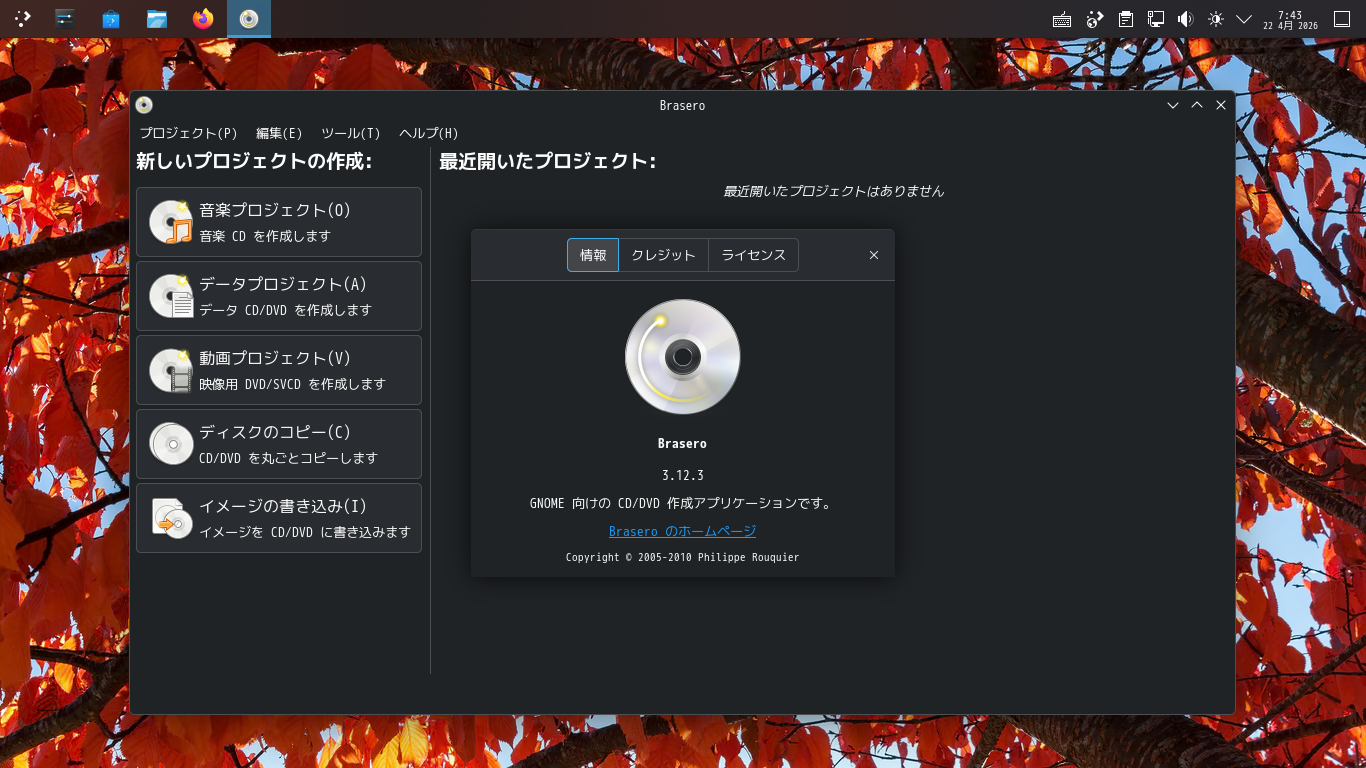This screenshot has height=768, width=1366.
Task: Launch Firefox from the taskbar
Action: click(x=203, y=18)
